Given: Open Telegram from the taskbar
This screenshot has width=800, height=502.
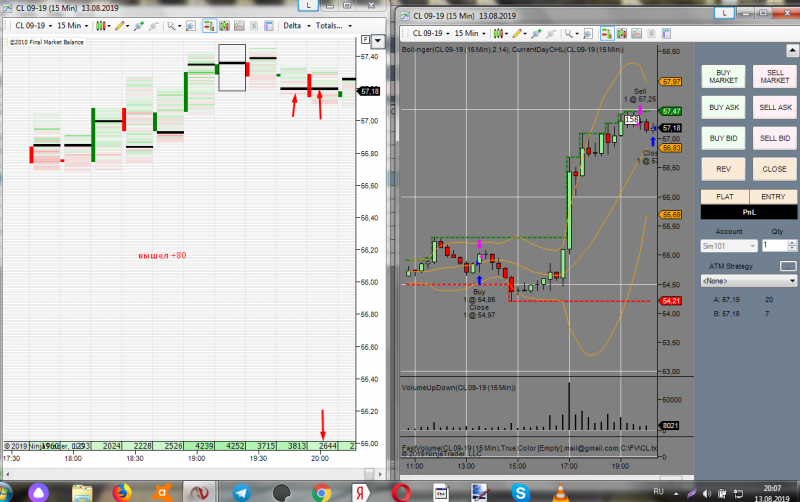Looking at the screenshot, I should [x=241, y=493].
